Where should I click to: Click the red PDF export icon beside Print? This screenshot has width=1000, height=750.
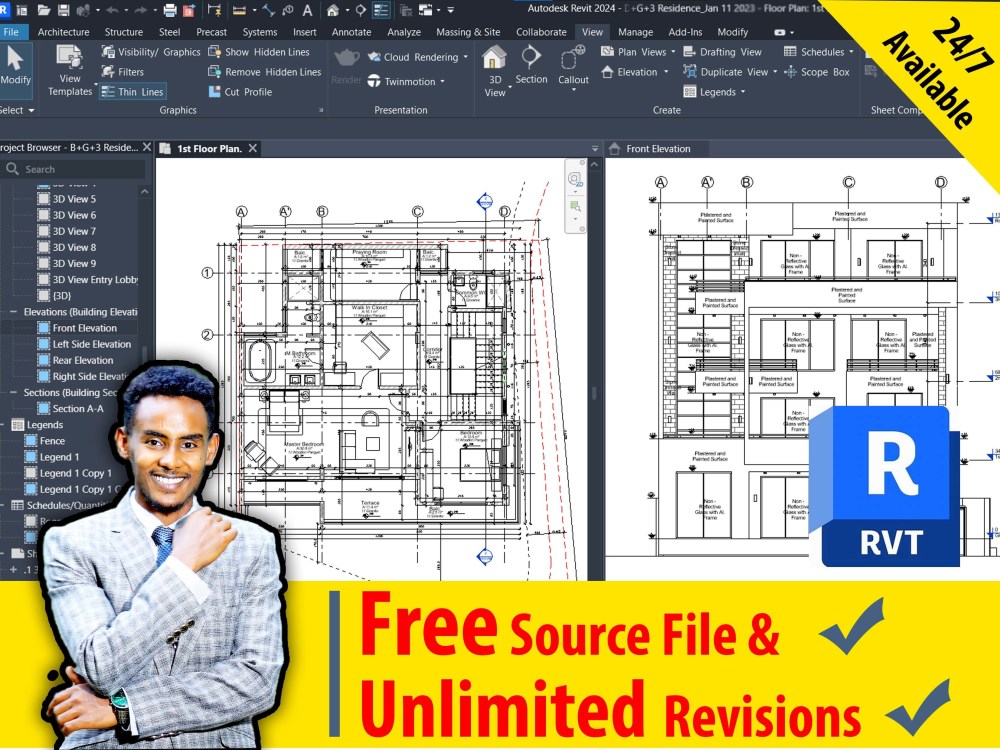coord(189,10)
